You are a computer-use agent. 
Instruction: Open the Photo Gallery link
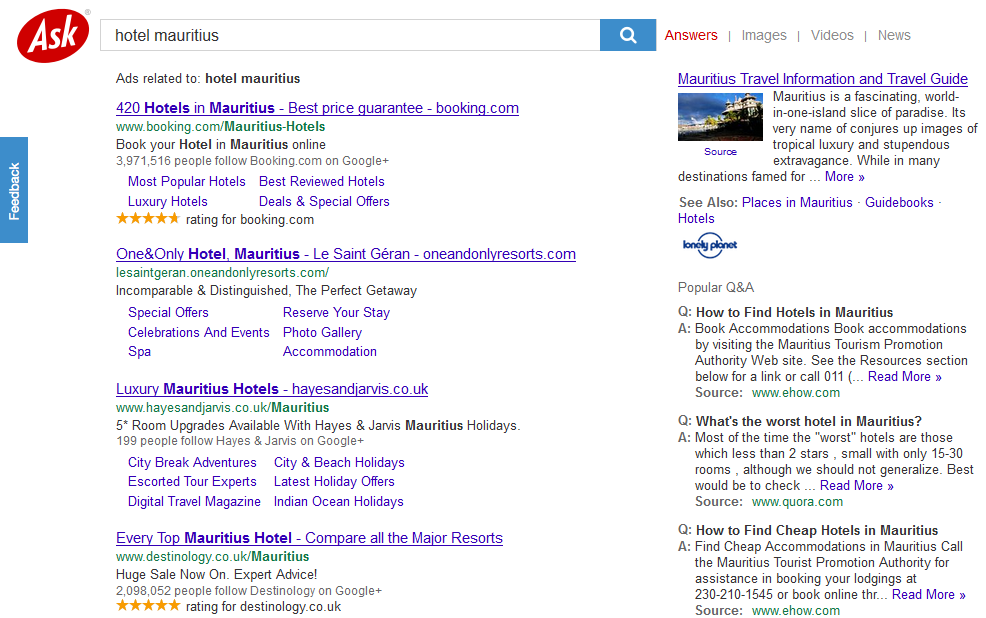(x=323, y=333)
